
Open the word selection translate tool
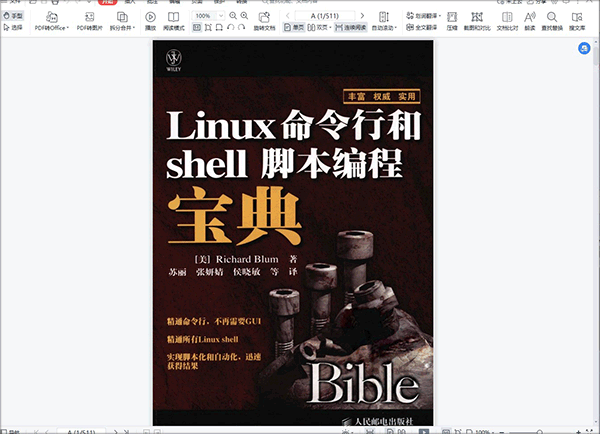[423, 16]
